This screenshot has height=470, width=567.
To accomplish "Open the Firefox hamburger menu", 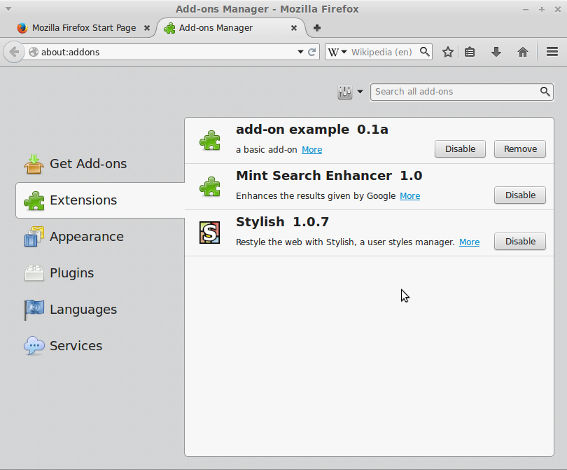I will coord(552,52).
